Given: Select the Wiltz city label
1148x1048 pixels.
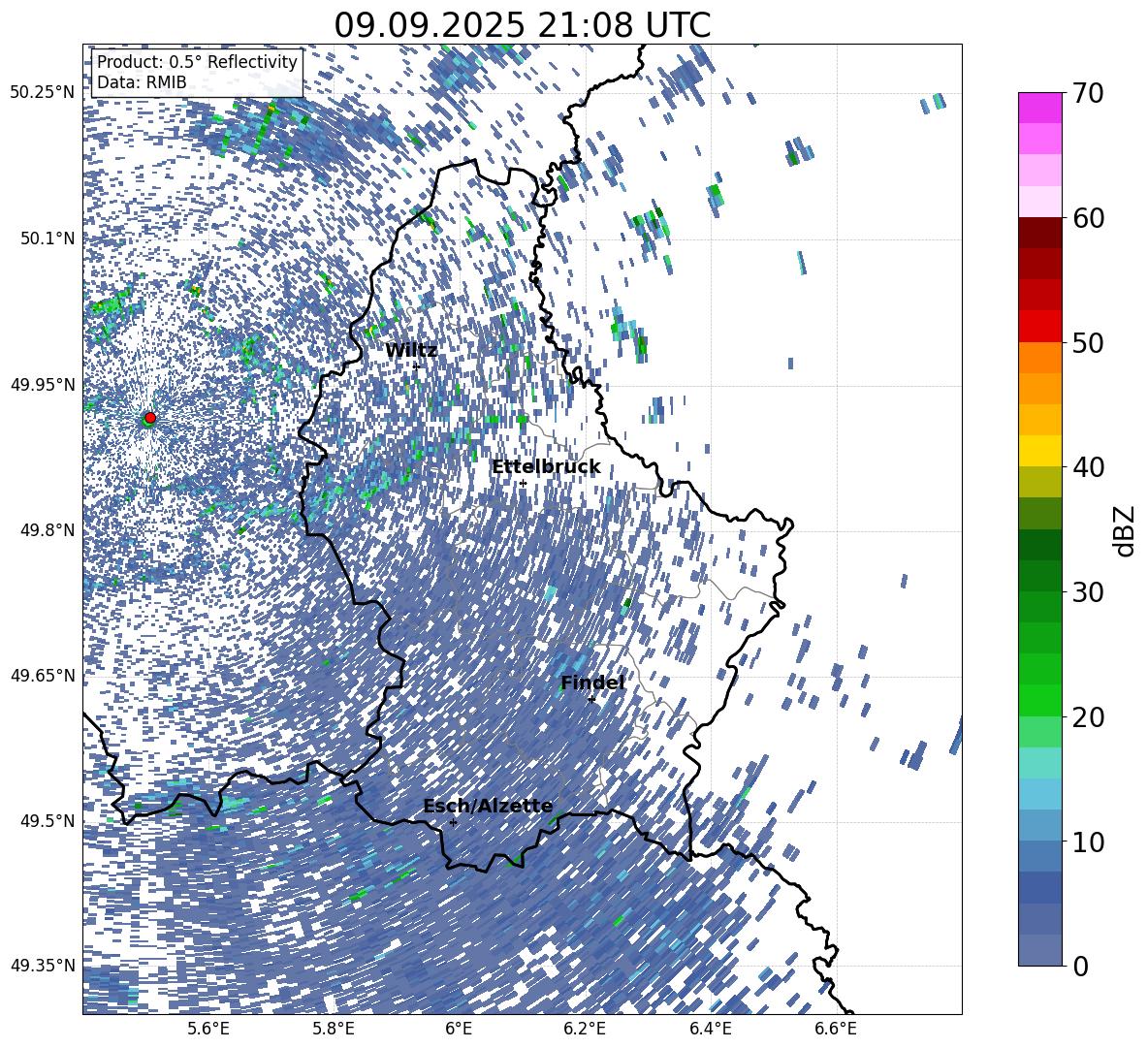Looking at the screenshot, I should 411,351.
